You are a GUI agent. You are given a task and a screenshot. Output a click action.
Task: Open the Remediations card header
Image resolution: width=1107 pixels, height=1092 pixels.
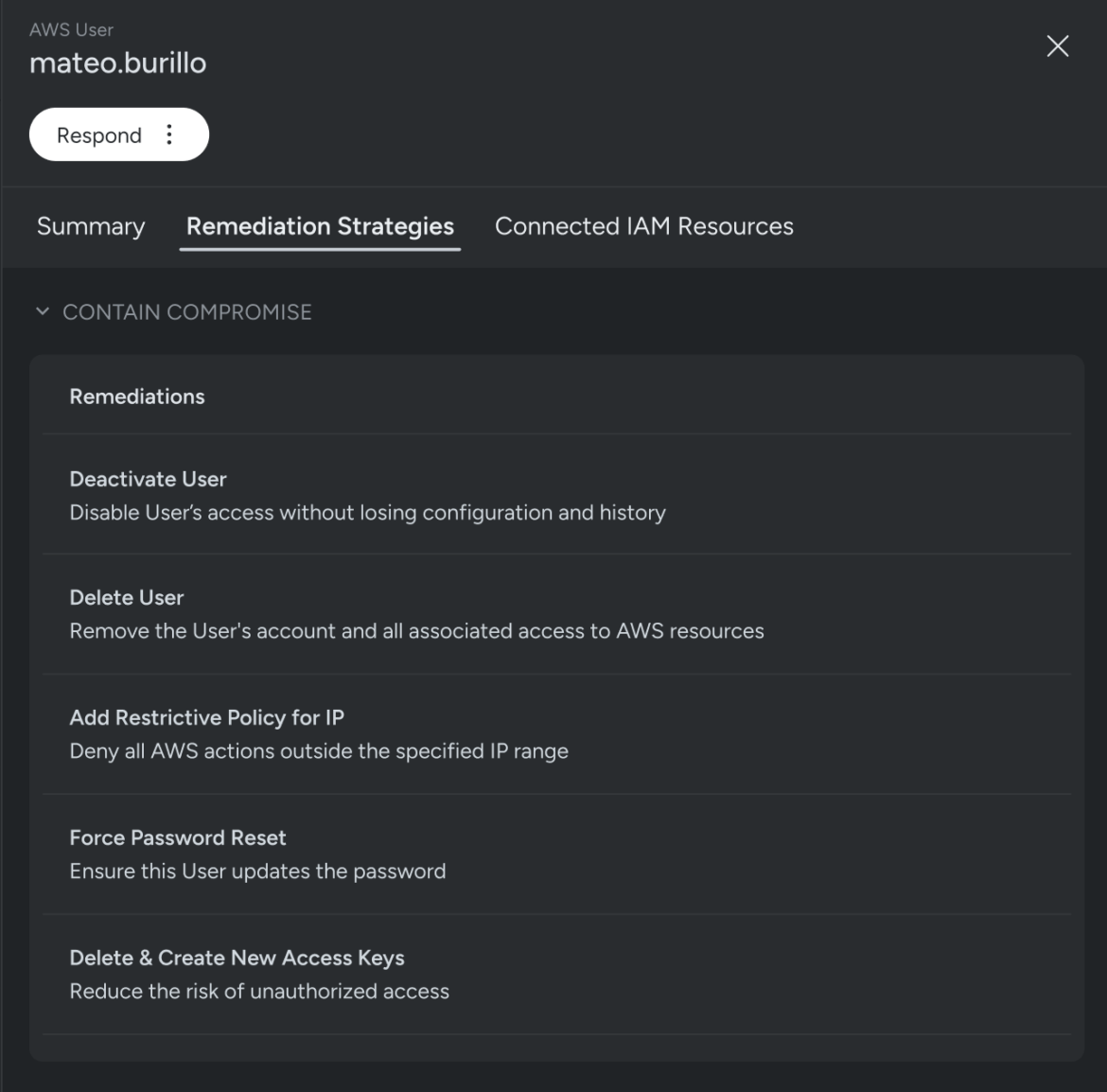[136, 396]
